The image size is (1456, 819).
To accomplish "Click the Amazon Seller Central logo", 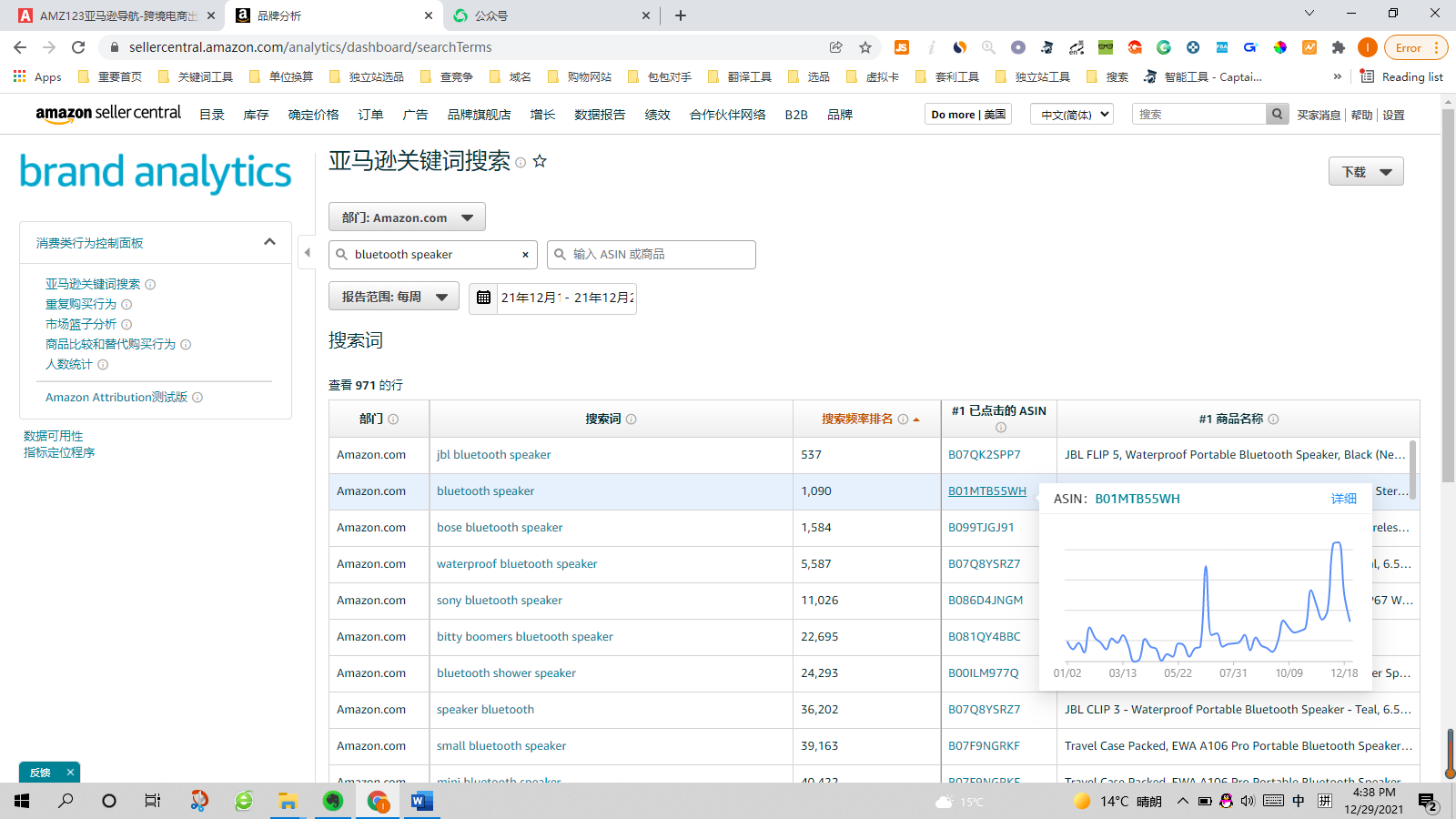I will (108, 113).
